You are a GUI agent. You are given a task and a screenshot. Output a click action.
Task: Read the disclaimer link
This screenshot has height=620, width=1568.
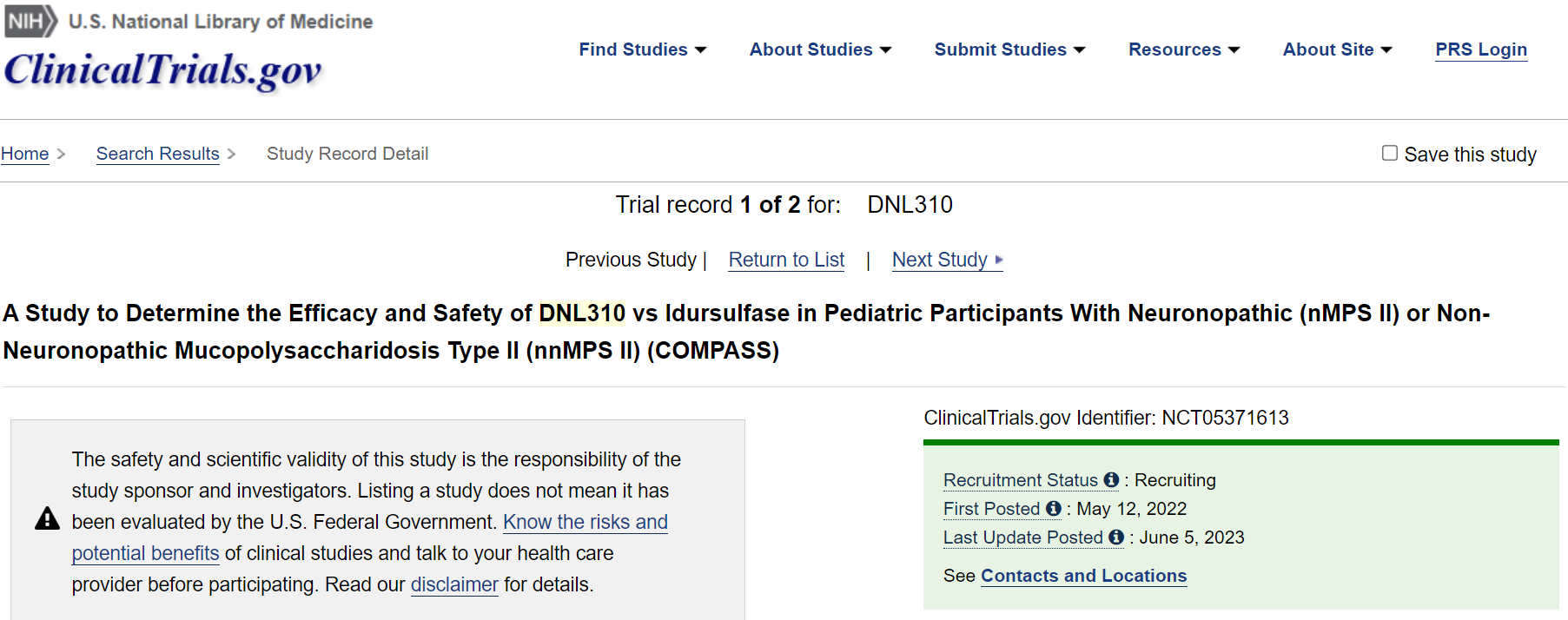click(x=454, y=584)
